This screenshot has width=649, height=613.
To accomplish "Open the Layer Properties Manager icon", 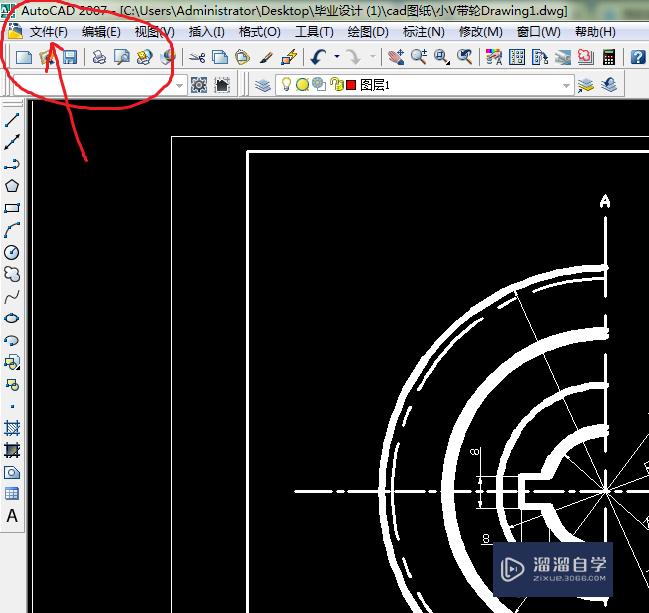I will click(263, 85).
